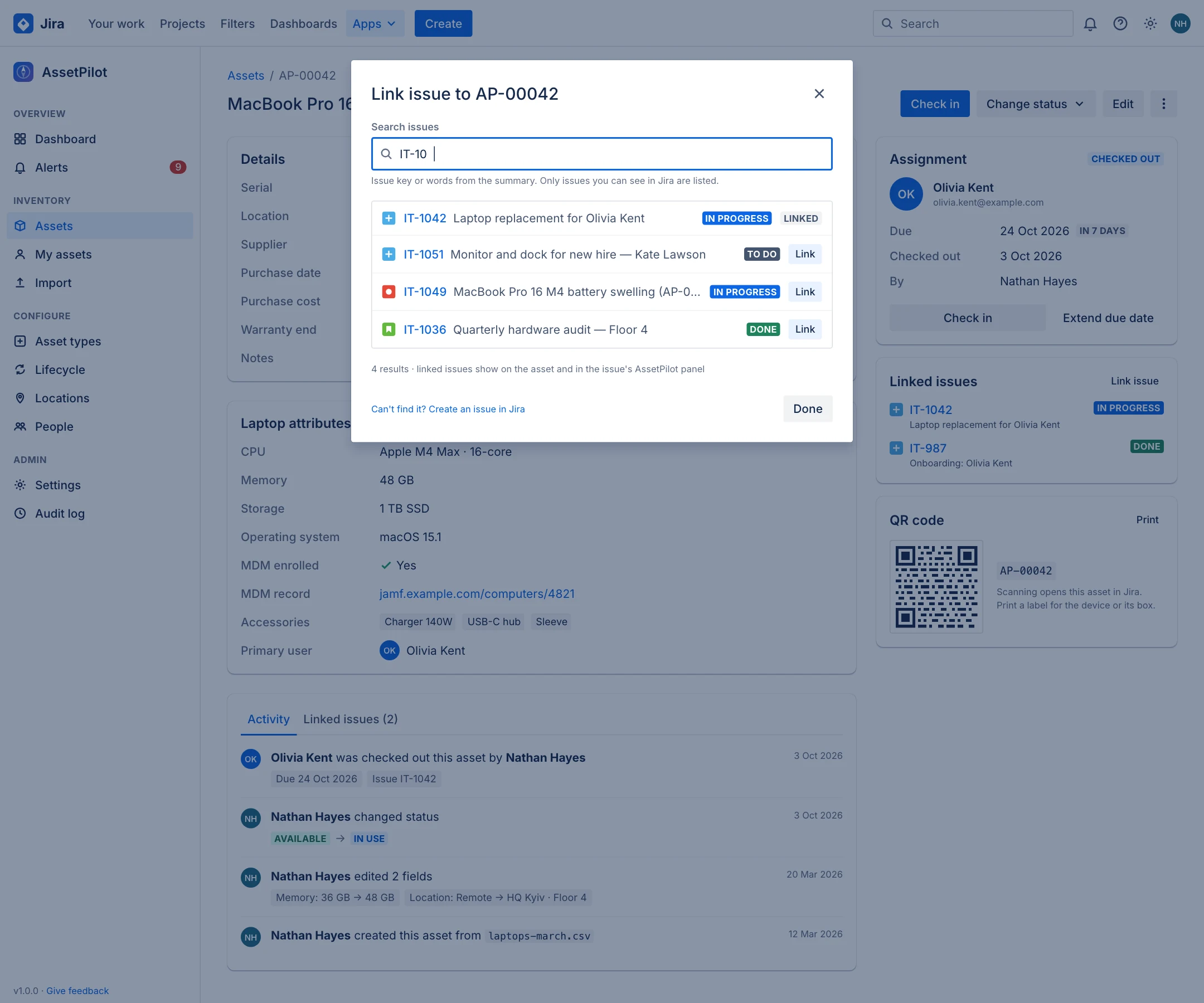This screenshot has width=1204, height=1003.
Task: Open Locations in the sidebar
Action: (x=100, y=398)
